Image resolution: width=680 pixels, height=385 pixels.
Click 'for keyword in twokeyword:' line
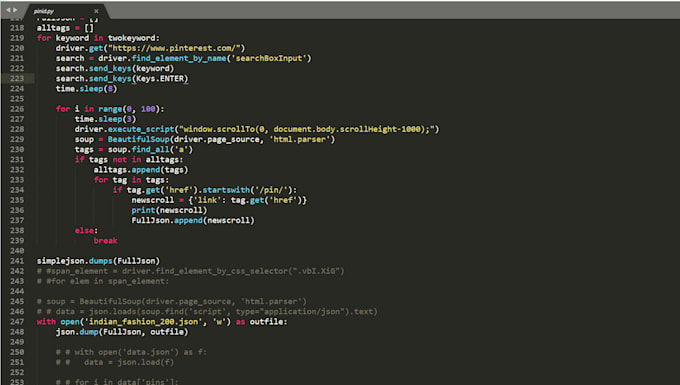tap(98, 38)
